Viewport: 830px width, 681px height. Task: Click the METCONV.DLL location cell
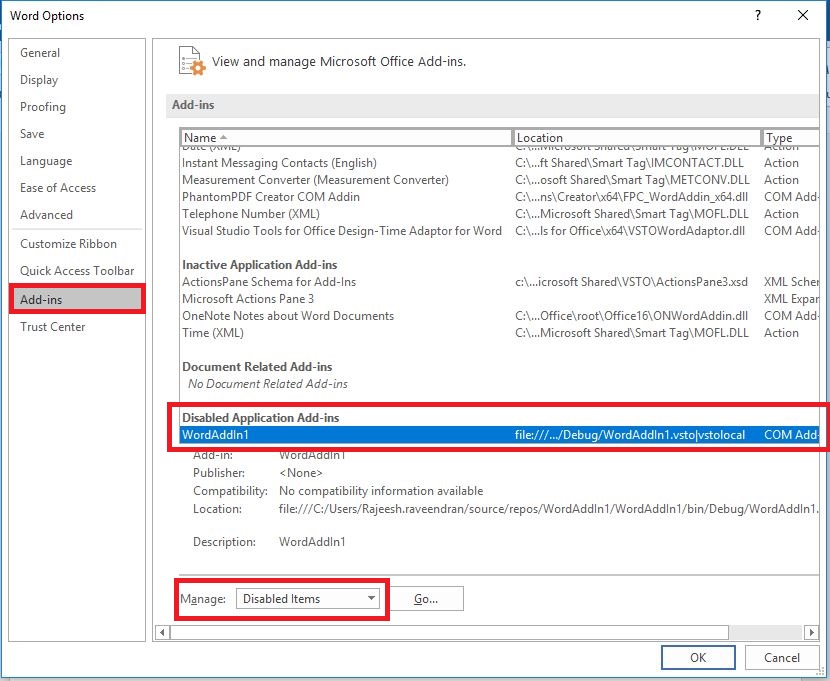pyautogui.click(x=632, y=180)
